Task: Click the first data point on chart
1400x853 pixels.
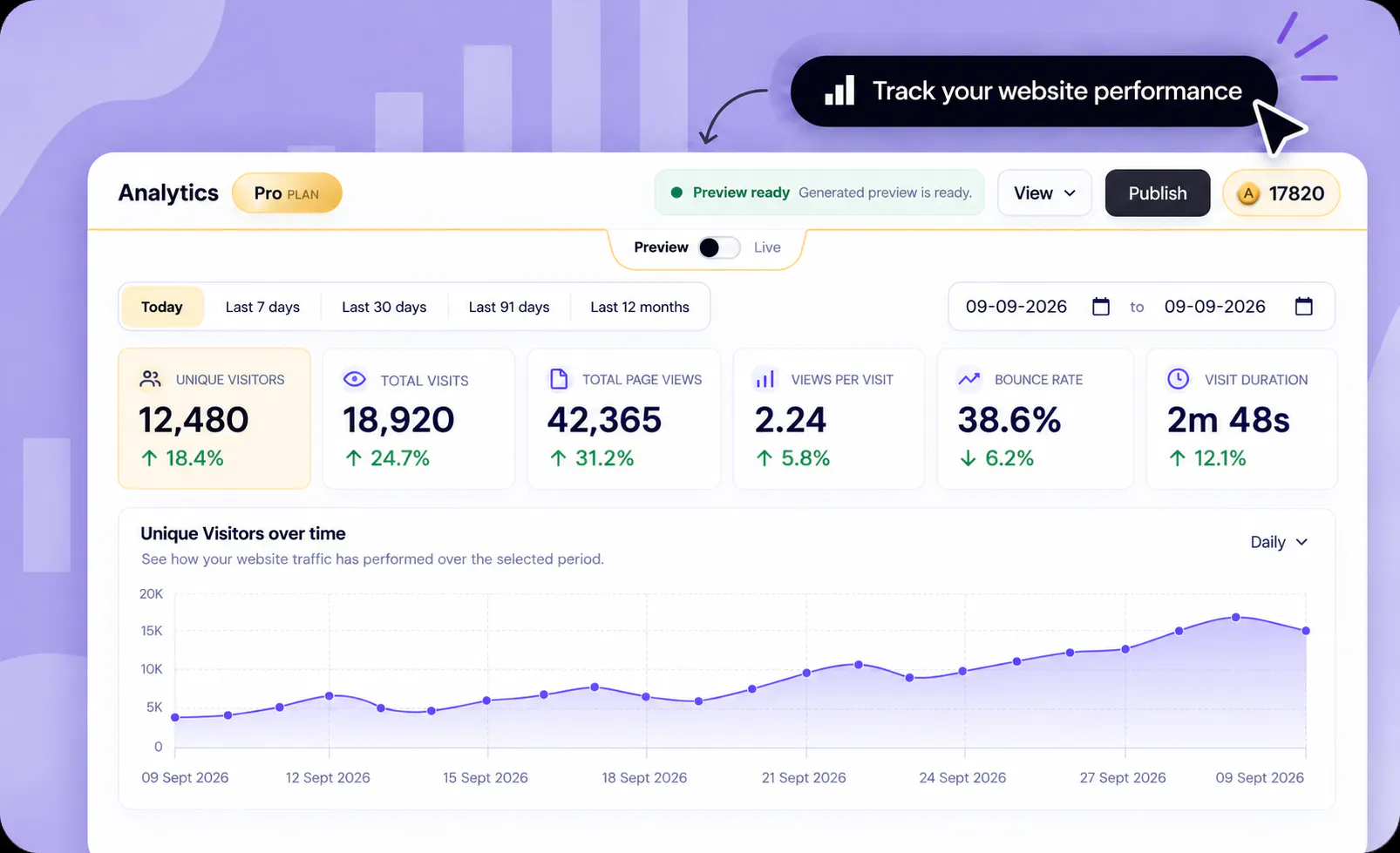Action: point(175,718)
